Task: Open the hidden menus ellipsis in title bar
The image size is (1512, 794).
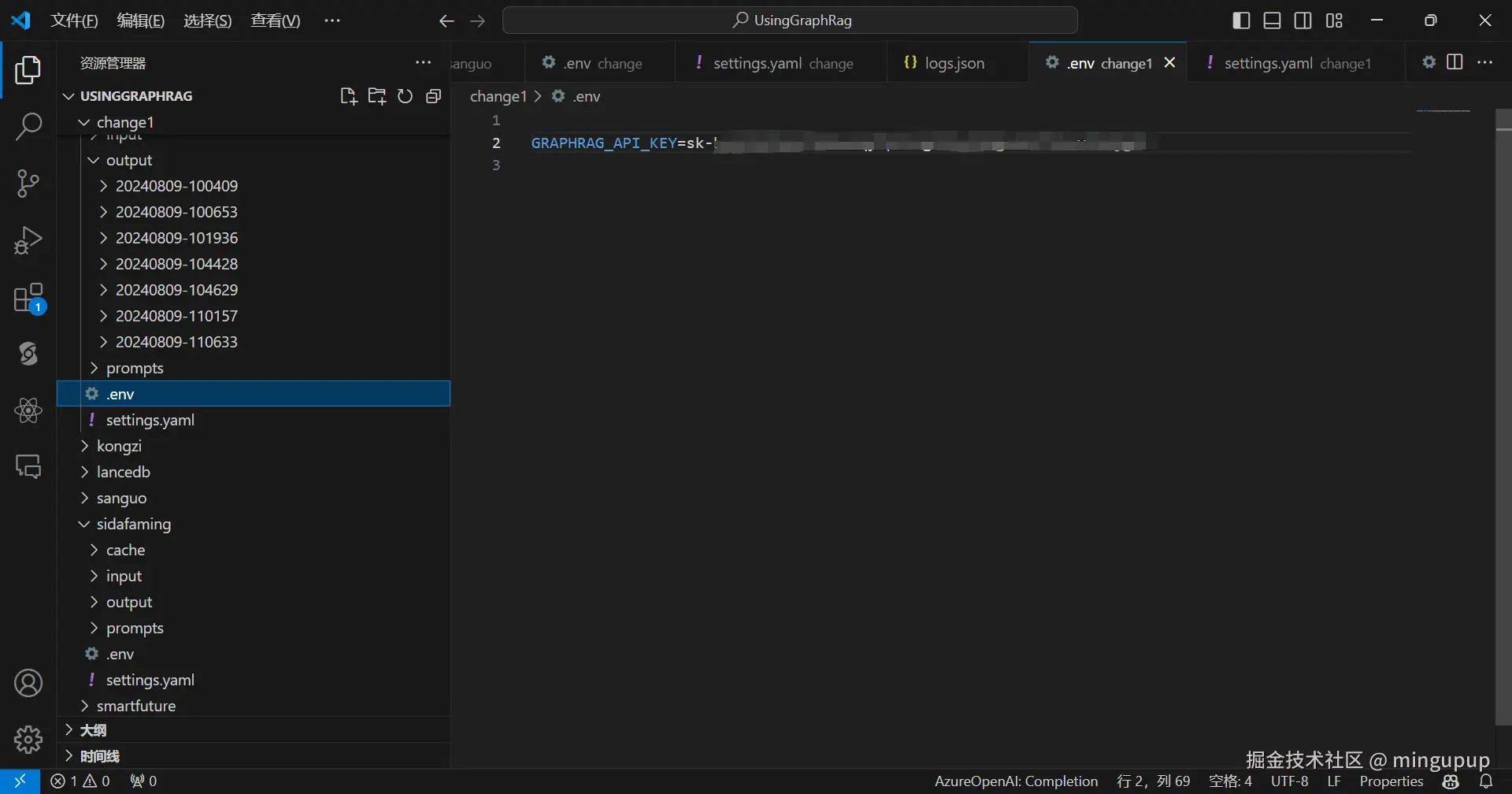Action: pos(332,20)
